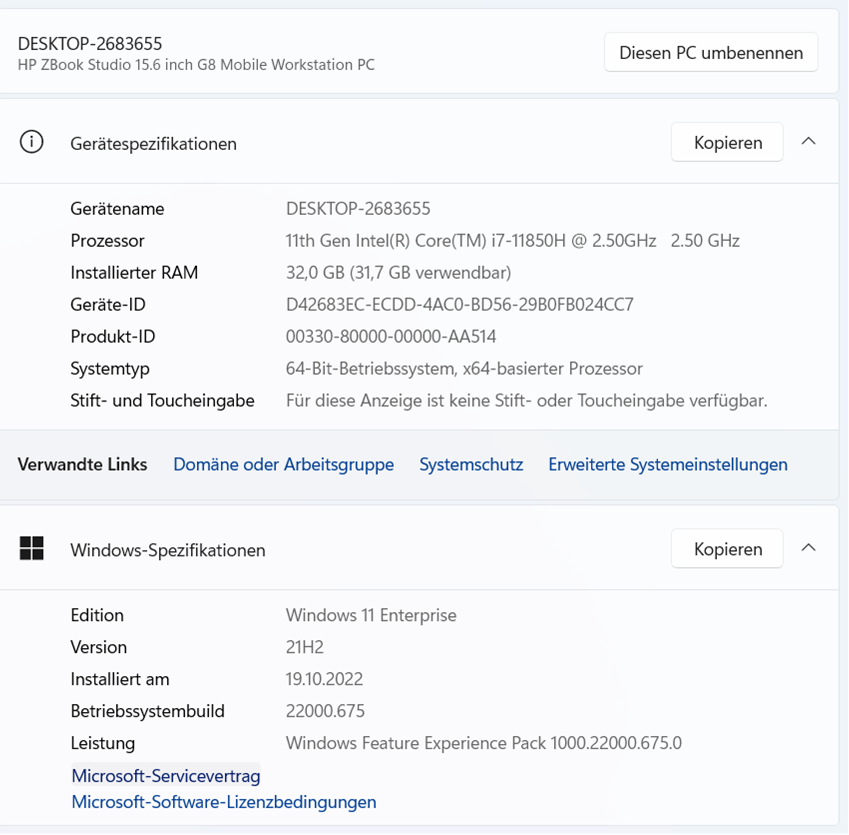The image size is (849, 835).
Task: Click the Edition value Windows 11 Enterprise
Action: click(371, 616)
